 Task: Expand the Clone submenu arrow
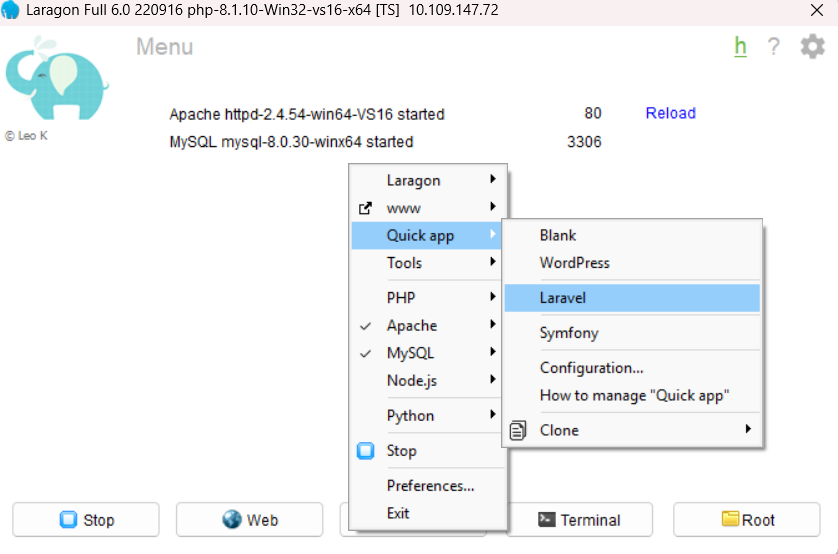point(747,430)
